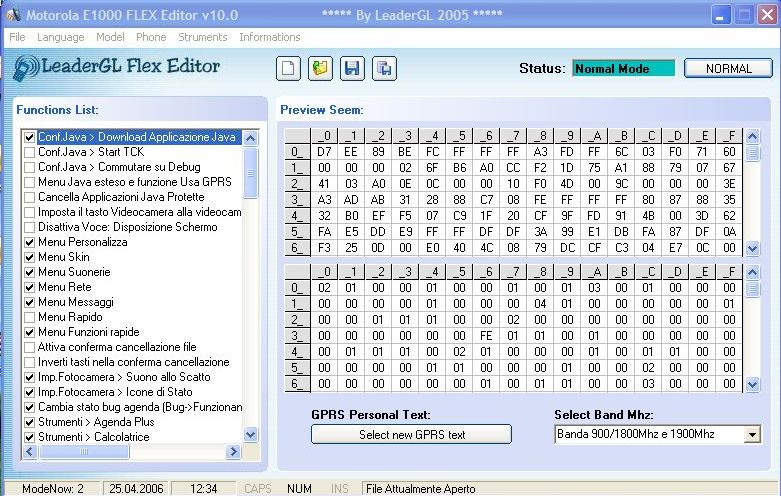Click the Functions List horizontal scrollbar thumb
This screenshot has height=496, width=781.
[84, 452]
